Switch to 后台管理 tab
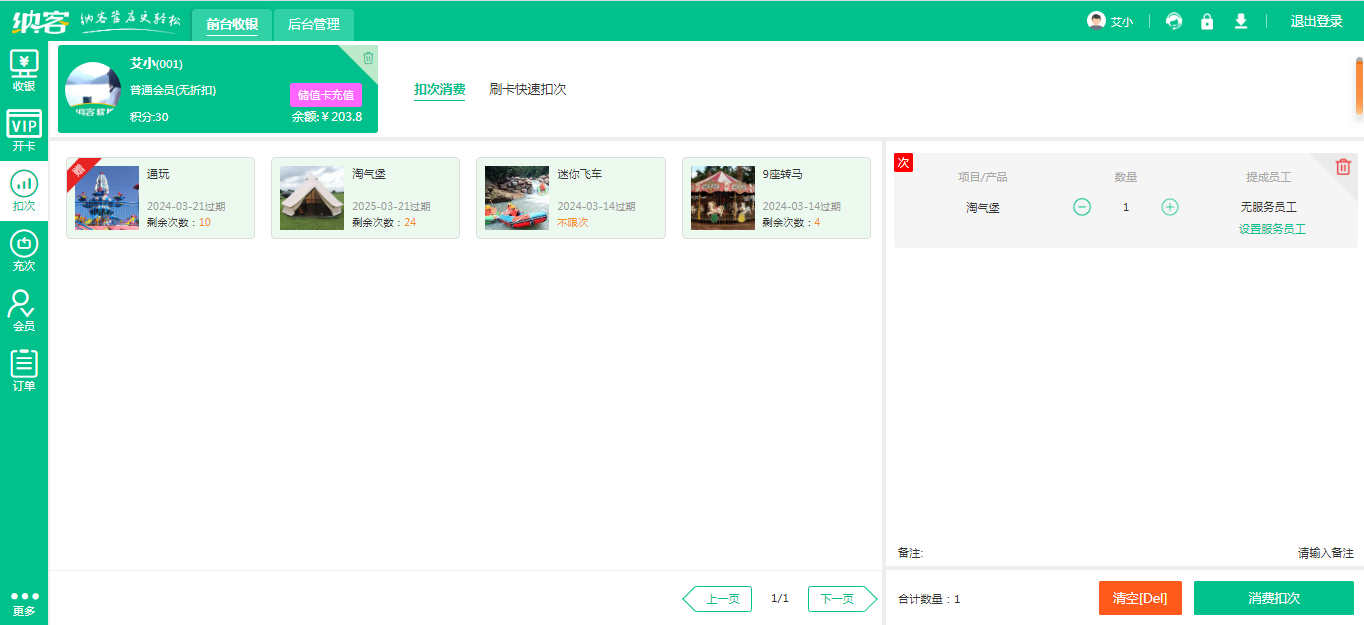The height and width of the screenshot is (625, 1364). (x=313, y=24)
